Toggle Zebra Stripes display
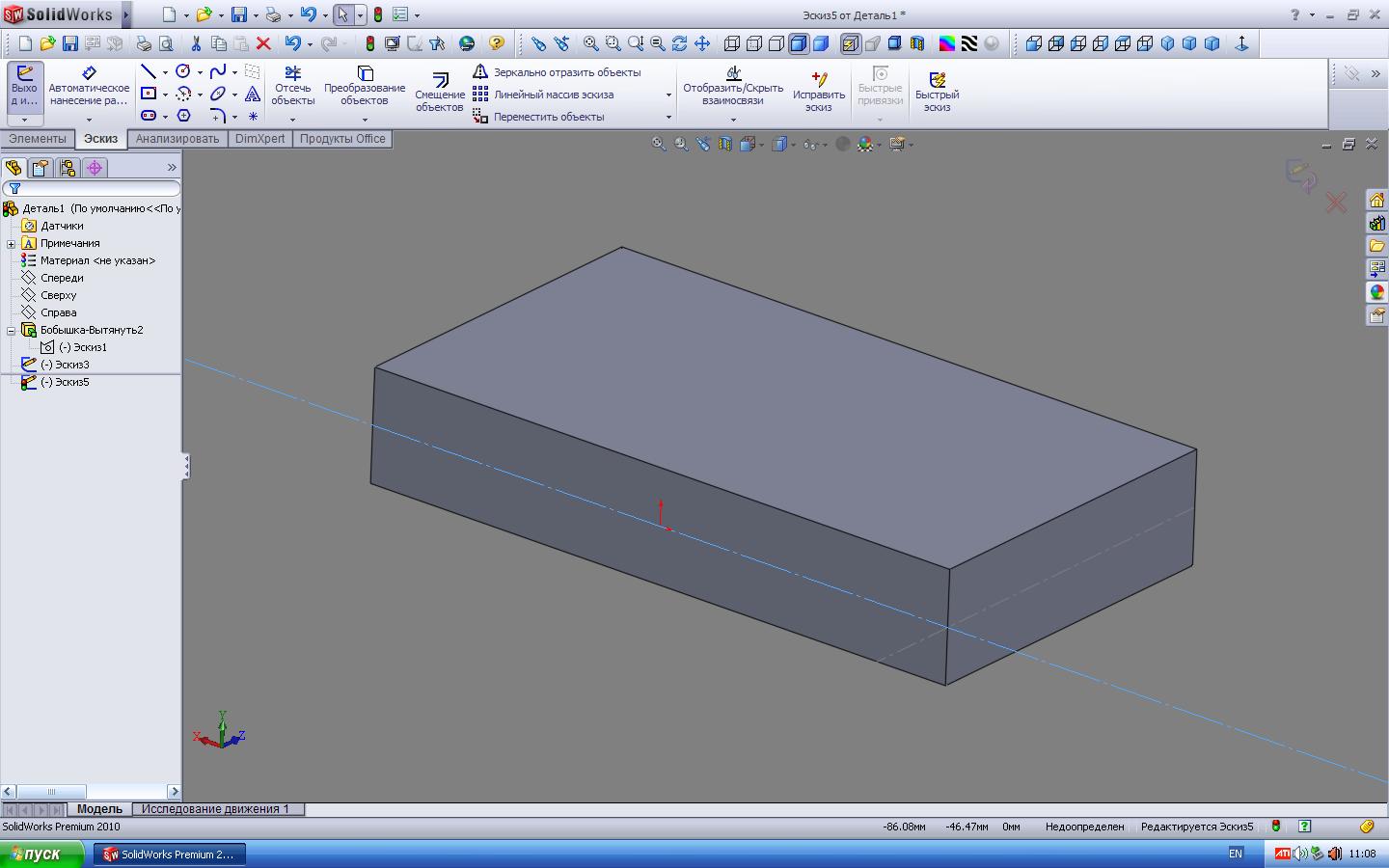This screenshot has height=868, width=1389. (969, 43)
